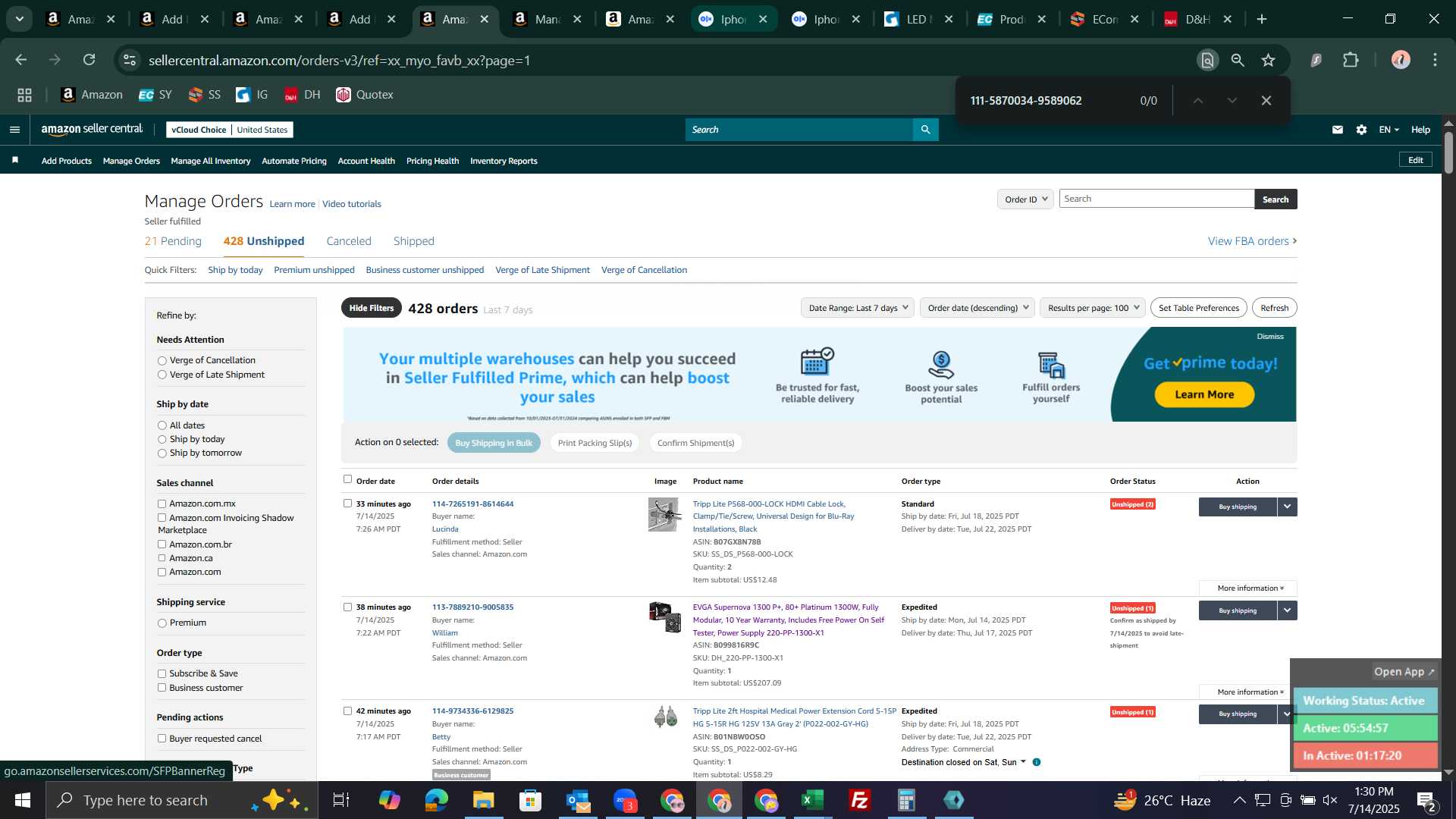Go to next find result arrow
Viewport: 1456px width, 819px height.
[1232, 100]
